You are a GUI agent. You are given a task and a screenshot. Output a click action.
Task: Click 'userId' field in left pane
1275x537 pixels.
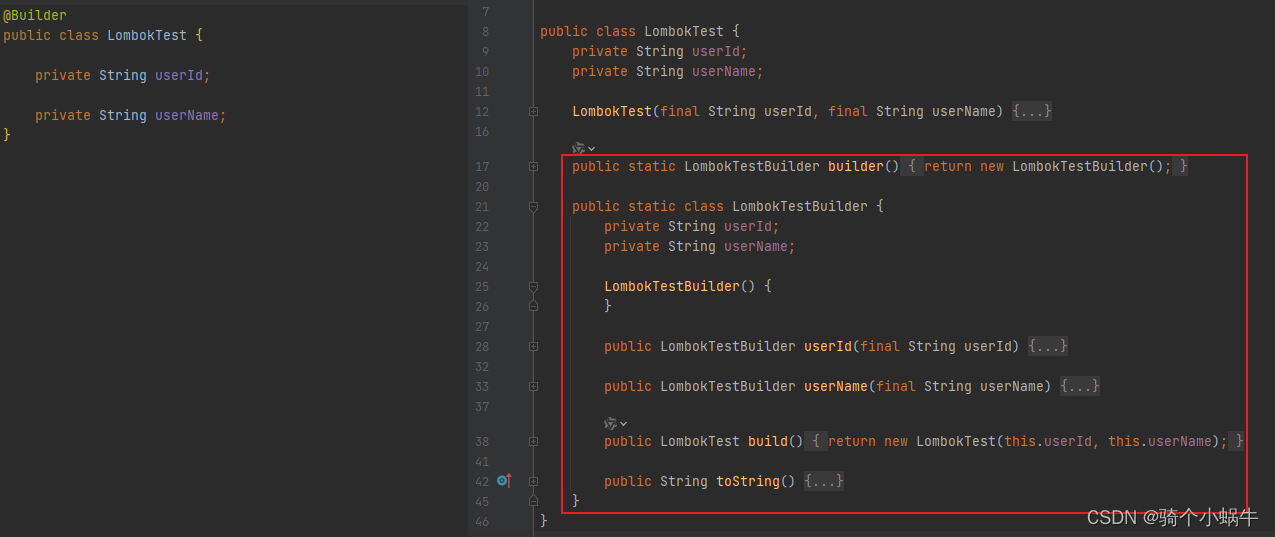tap(179, 75)
